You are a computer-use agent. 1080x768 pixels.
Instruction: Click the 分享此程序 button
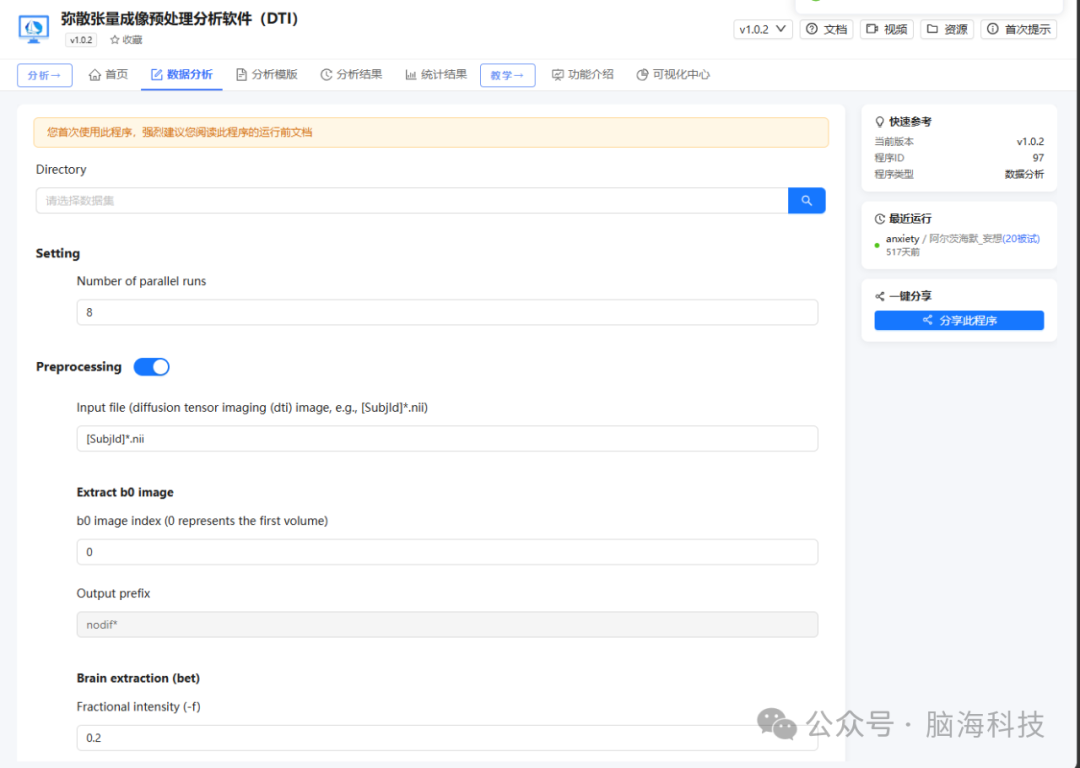click(959, 320)
